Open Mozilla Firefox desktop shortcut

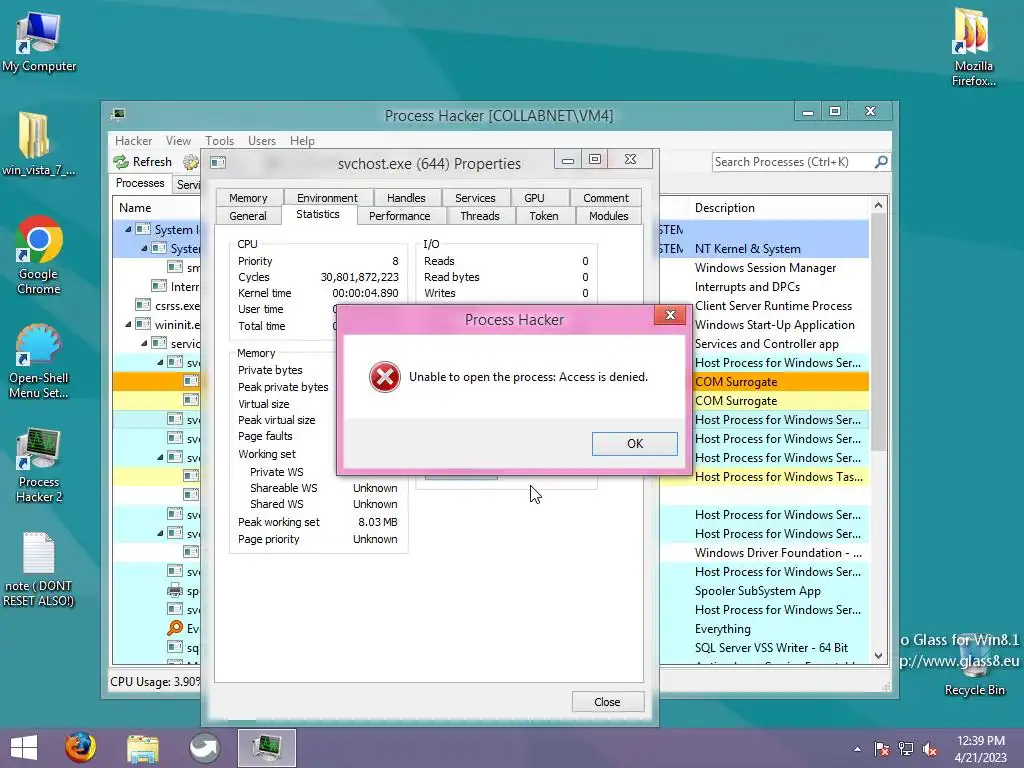(973, 47)
